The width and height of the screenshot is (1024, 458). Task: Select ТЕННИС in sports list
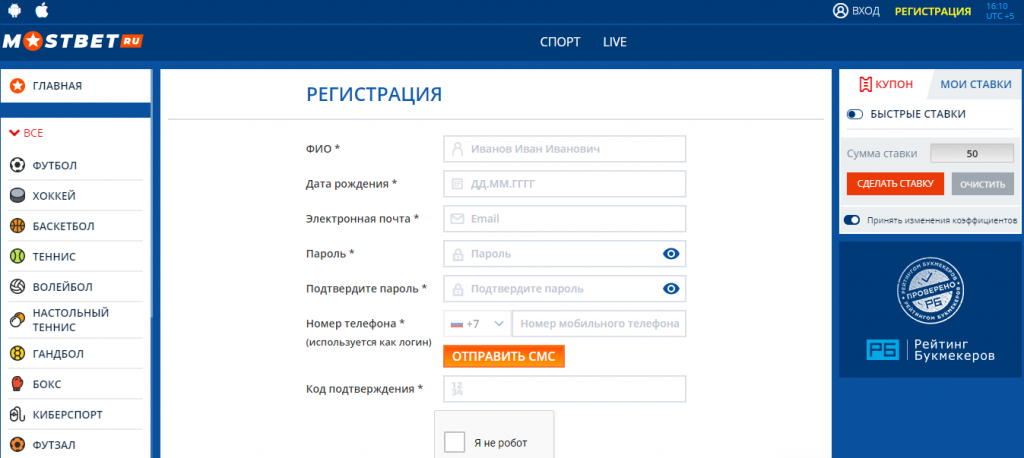point(76,256)
